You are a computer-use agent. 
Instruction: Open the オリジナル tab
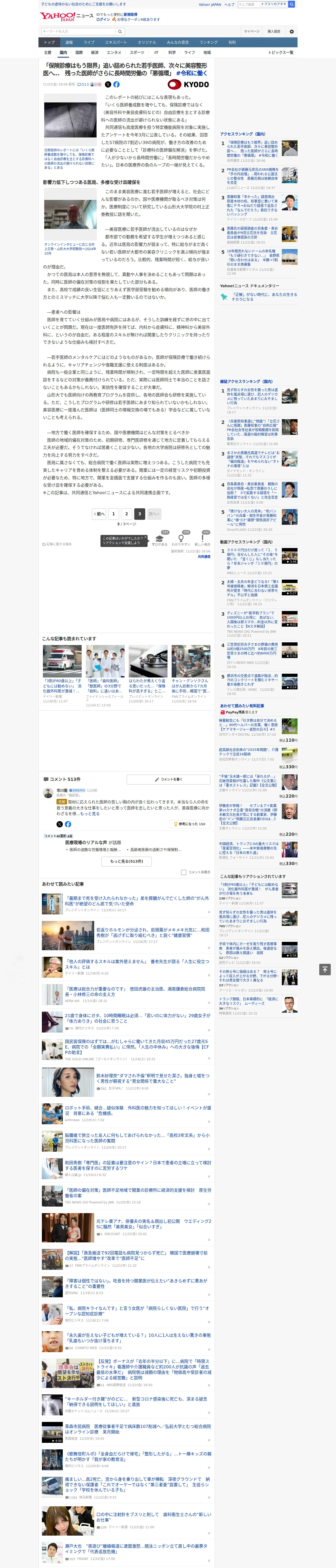147,43
